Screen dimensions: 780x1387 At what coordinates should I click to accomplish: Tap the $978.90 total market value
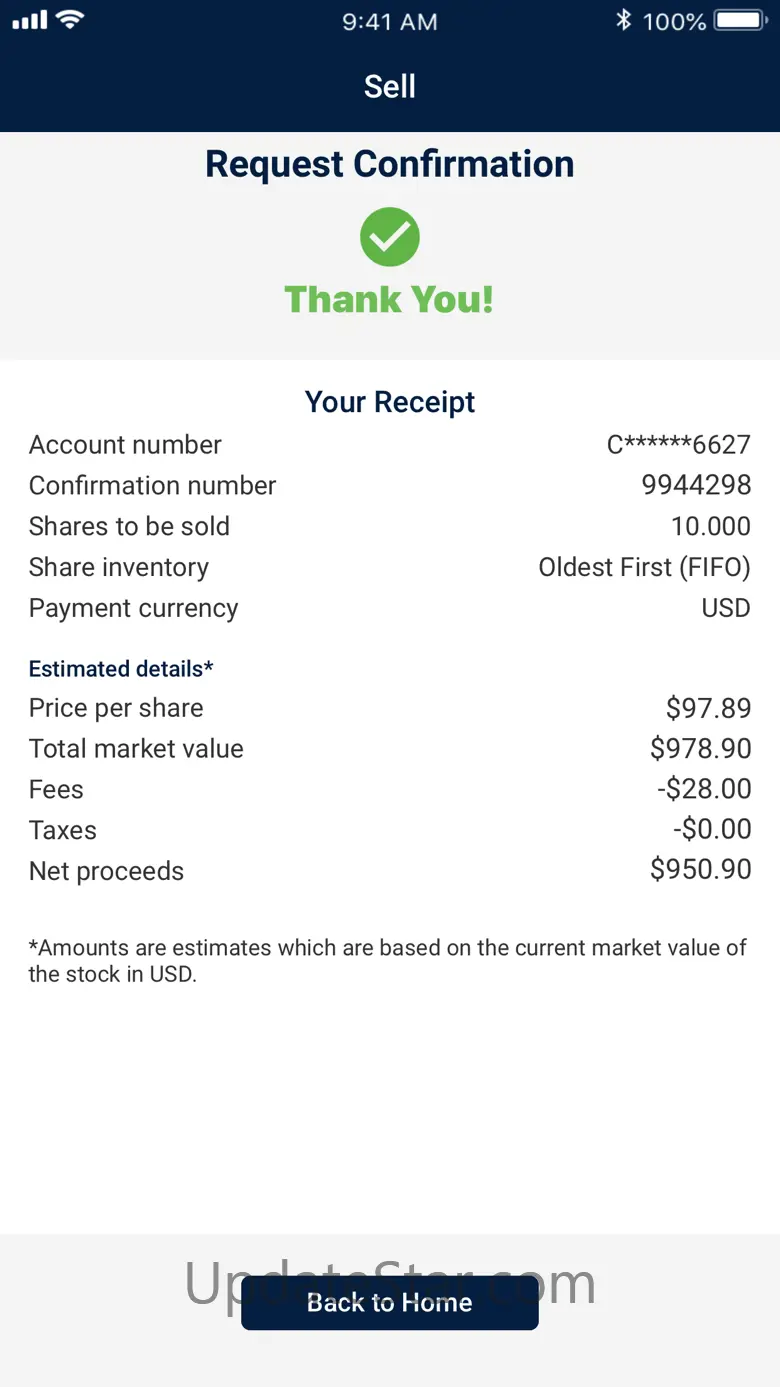[700, 749]
